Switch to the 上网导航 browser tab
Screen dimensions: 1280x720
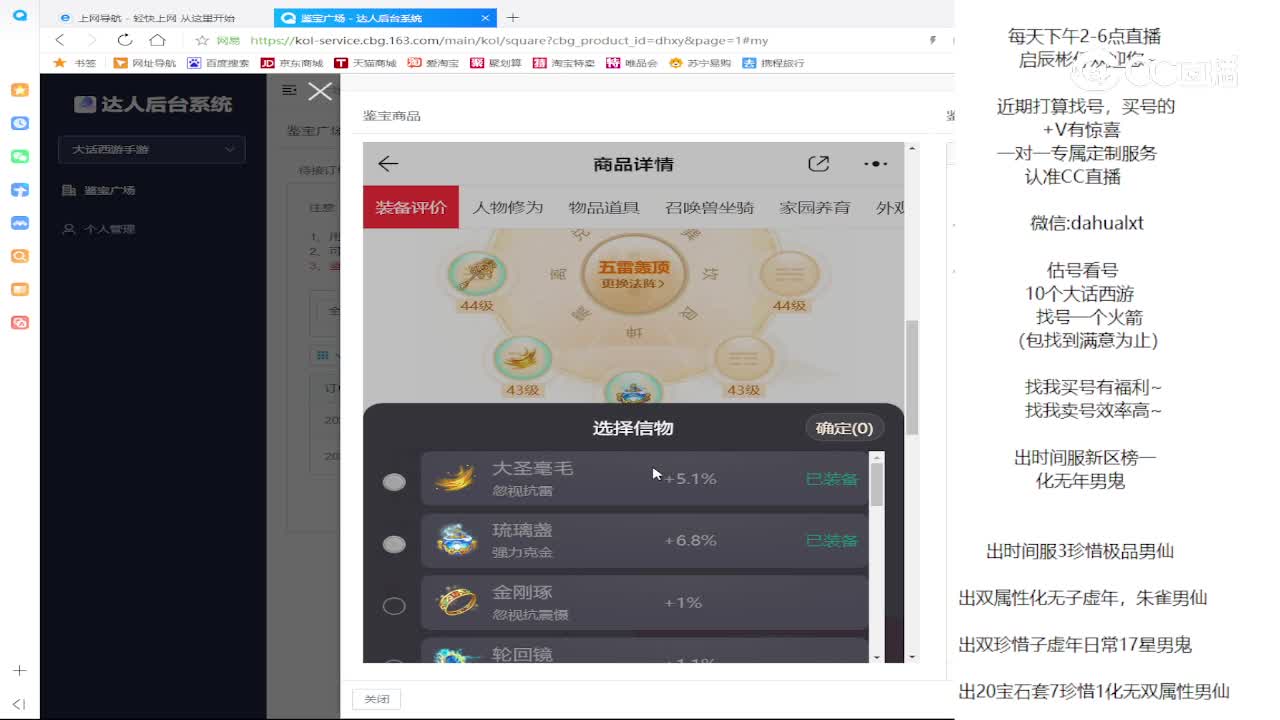pyautogui.click(x=155, y=18)
